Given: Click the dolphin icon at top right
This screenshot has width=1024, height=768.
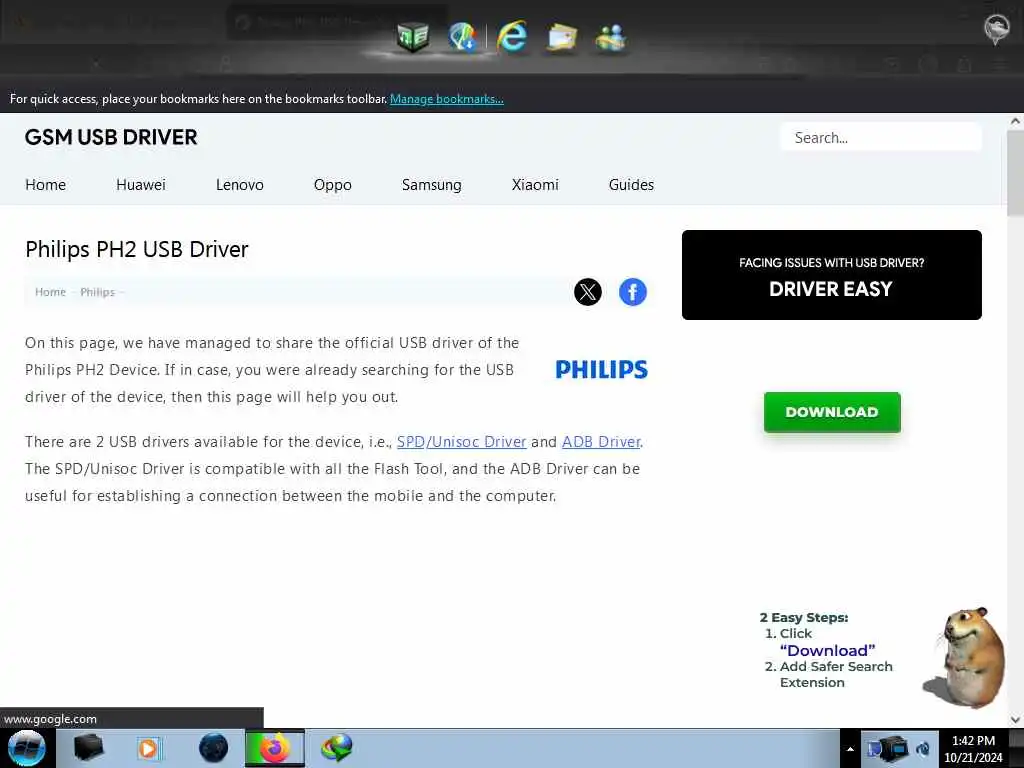Looking at the screenshot, I should (997, 29).
